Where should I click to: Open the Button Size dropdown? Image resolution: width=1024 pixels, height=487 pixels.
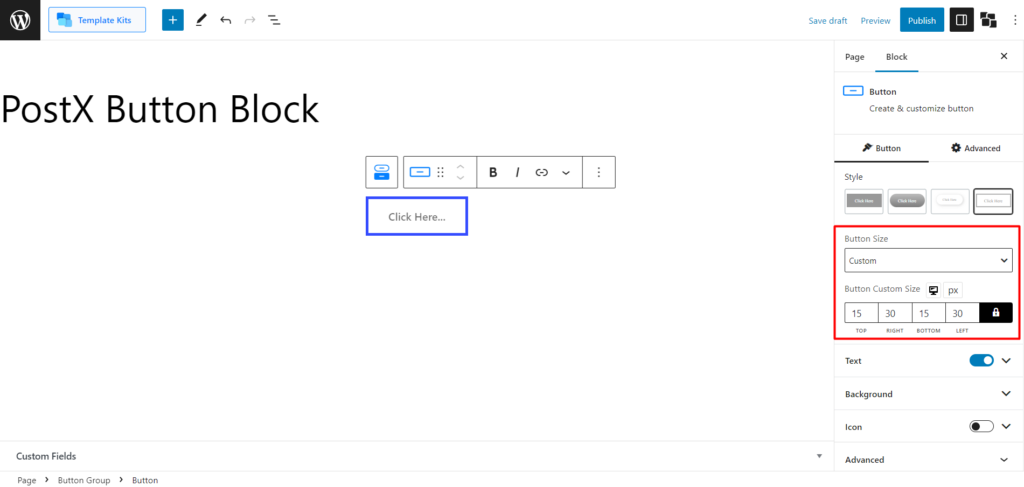(928, 260)
